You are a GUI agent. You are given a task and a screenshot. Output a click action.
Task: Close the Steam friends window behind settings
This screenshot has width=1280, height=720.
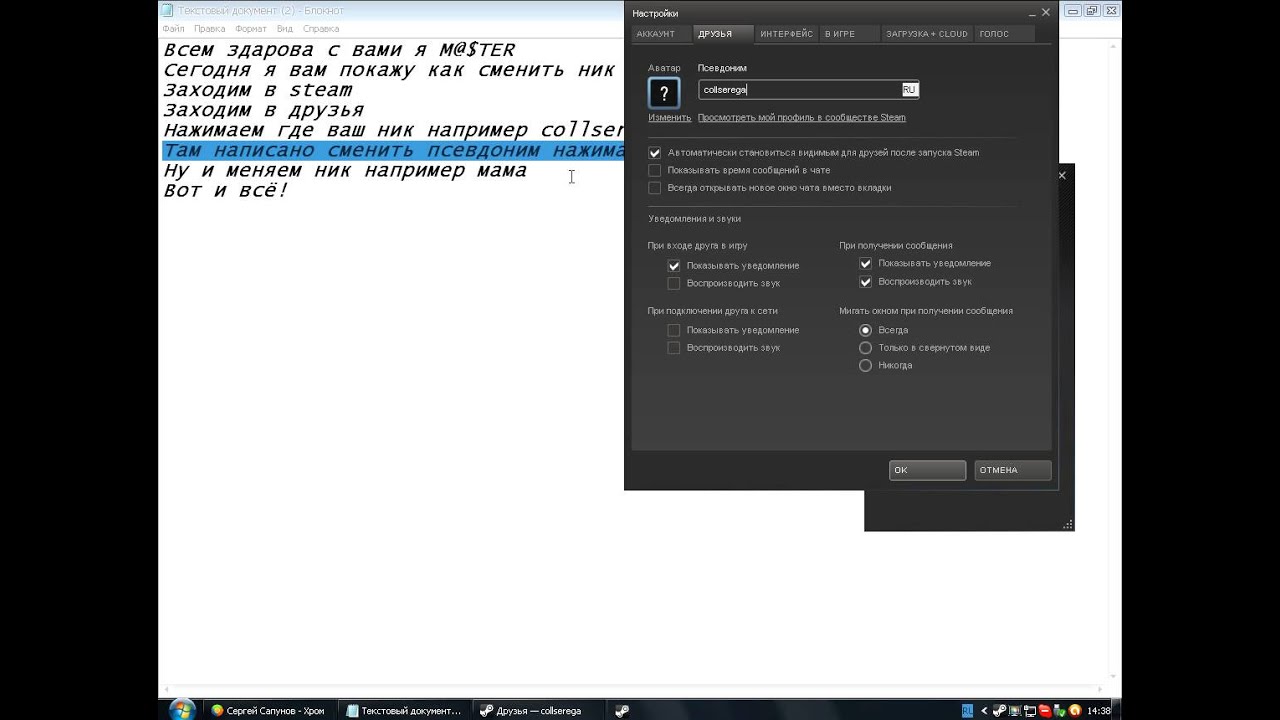pos(1062,175)
